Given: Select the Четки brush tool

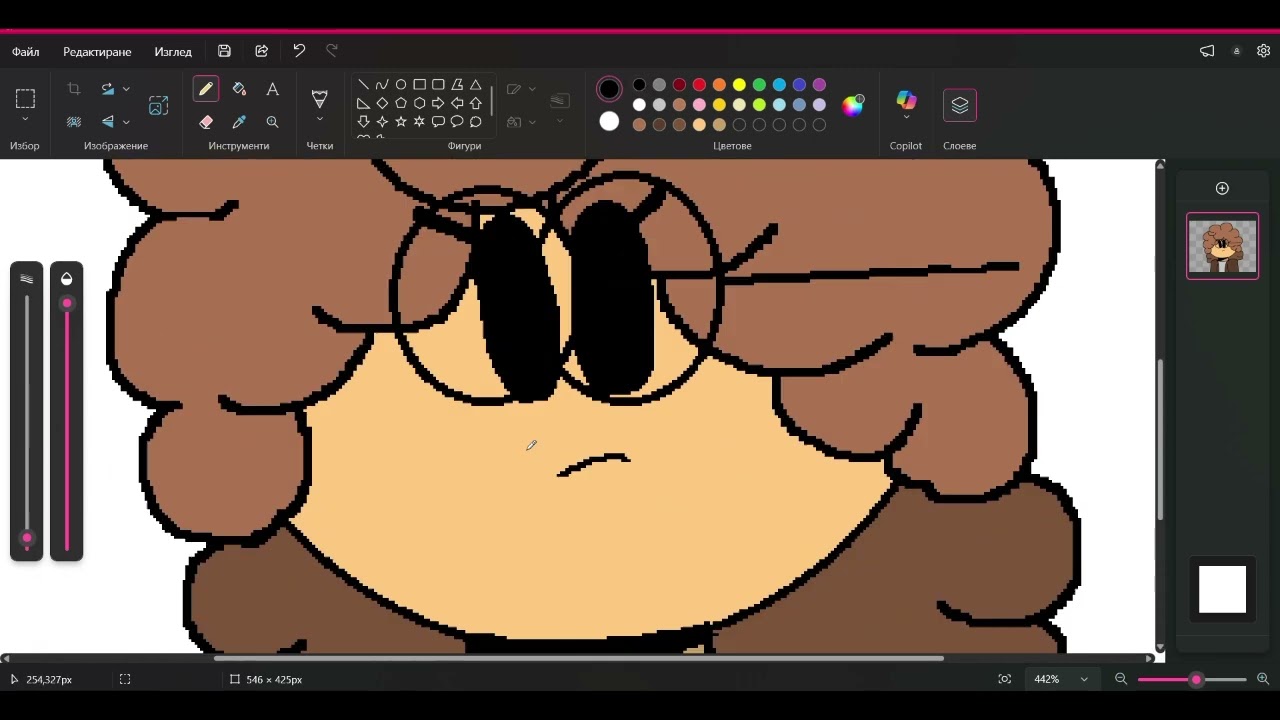Looking at the screenshot, I should (x=320, y=98).
